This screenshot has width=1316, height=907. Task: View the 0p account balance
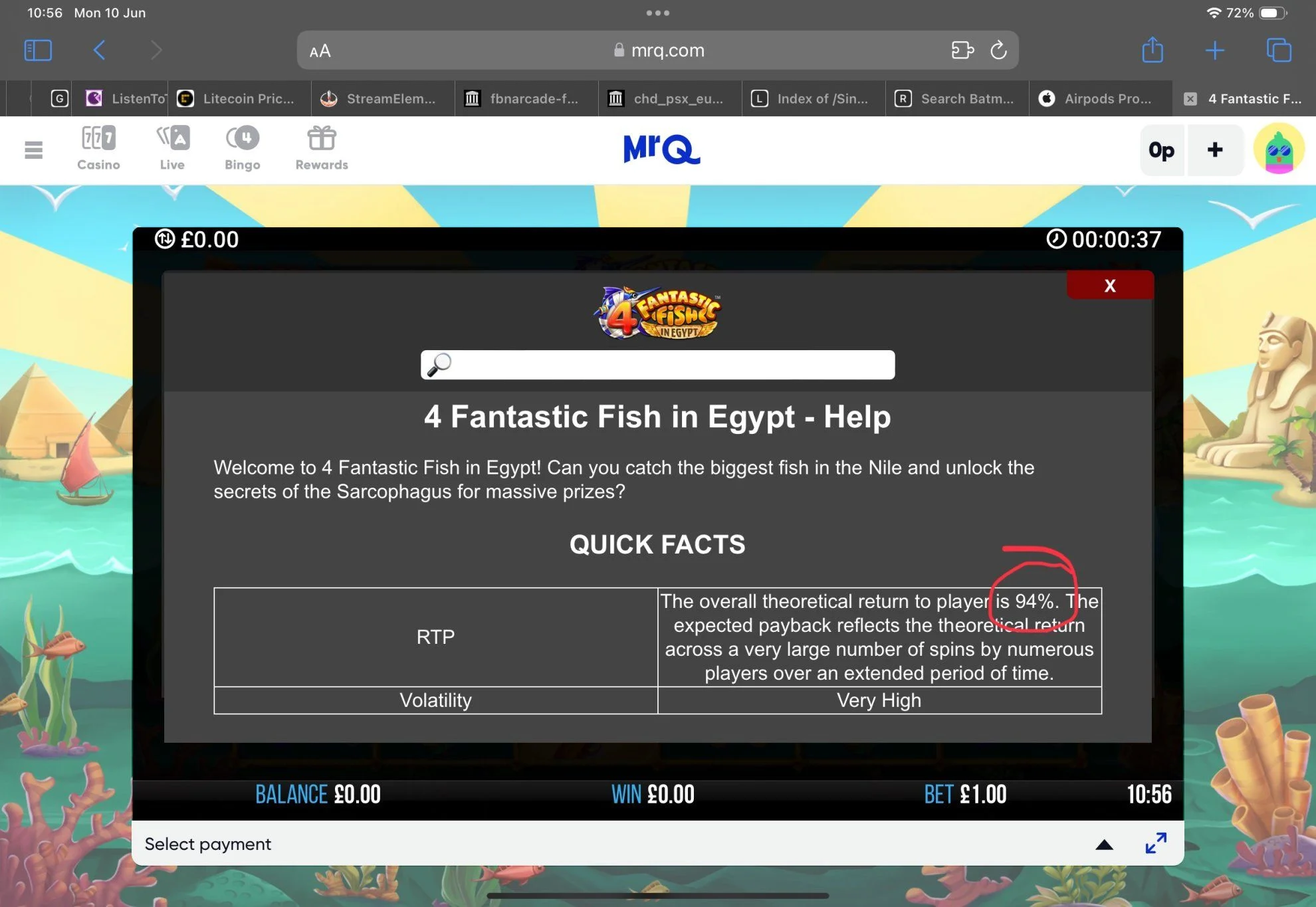coord(1162,150)
